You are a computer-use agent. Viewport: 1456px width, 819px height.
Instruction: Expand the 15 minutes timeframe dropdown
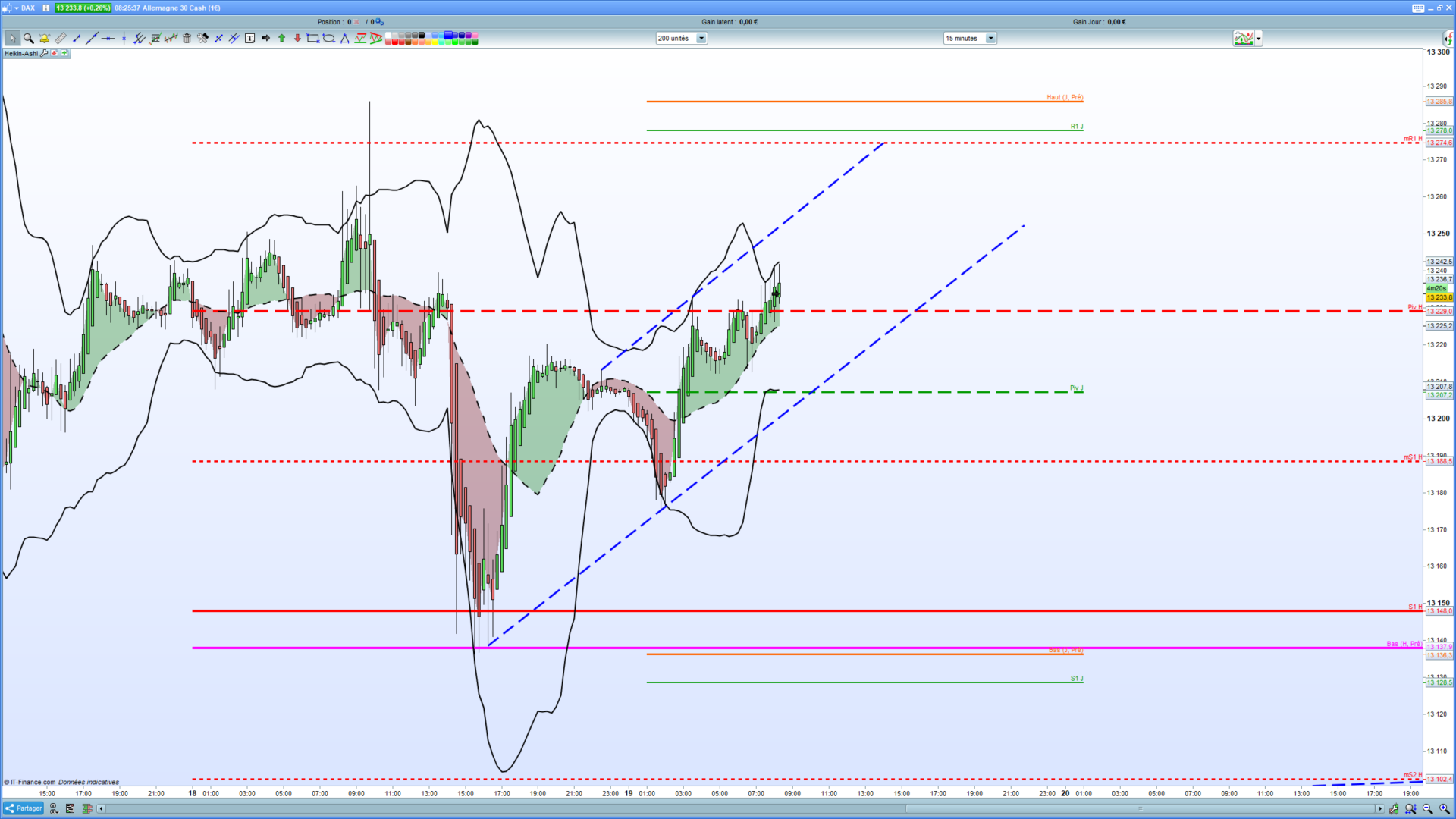(x=990, y=38)
